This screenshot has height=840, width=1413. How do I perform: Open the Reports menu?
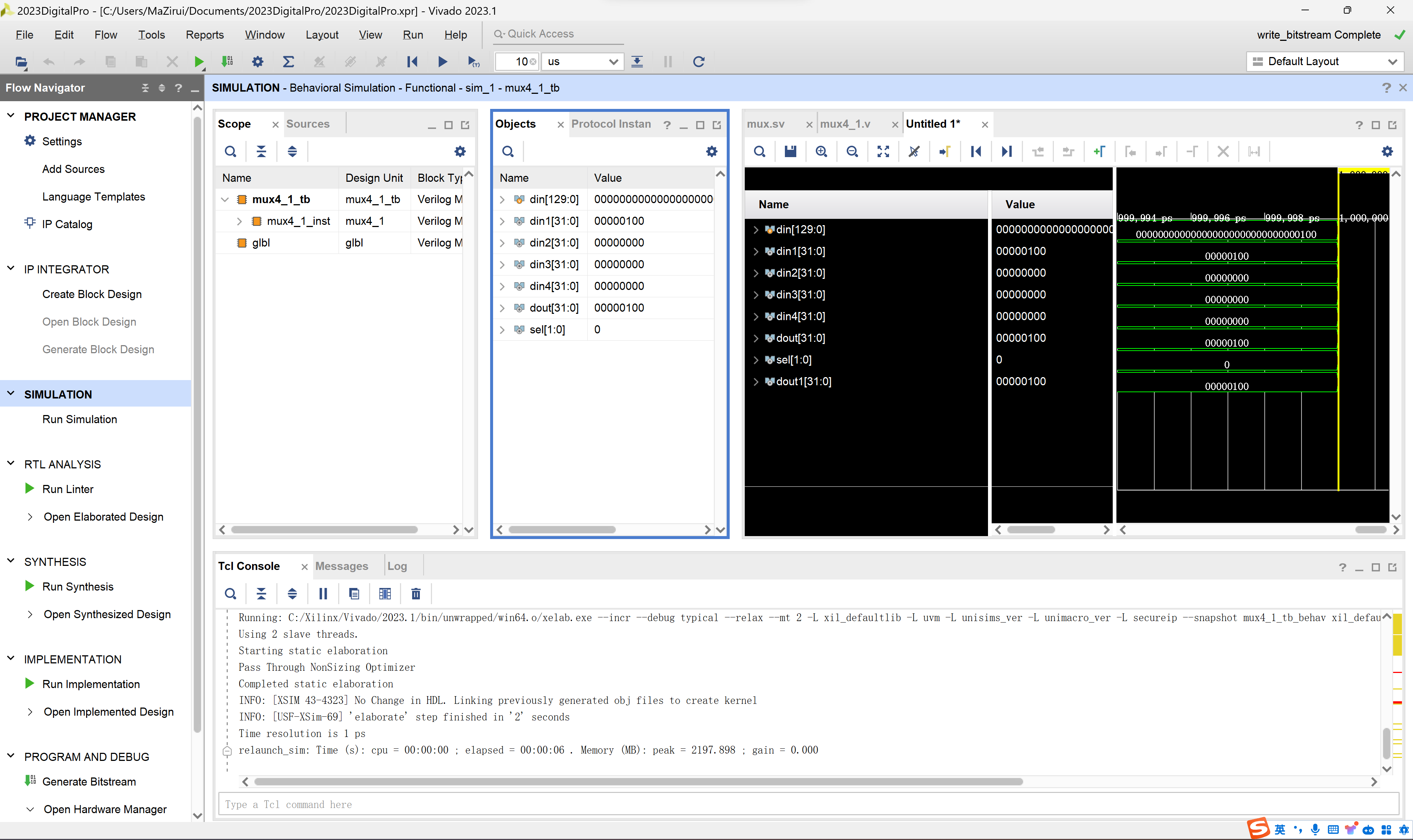(x=204, y=35)
